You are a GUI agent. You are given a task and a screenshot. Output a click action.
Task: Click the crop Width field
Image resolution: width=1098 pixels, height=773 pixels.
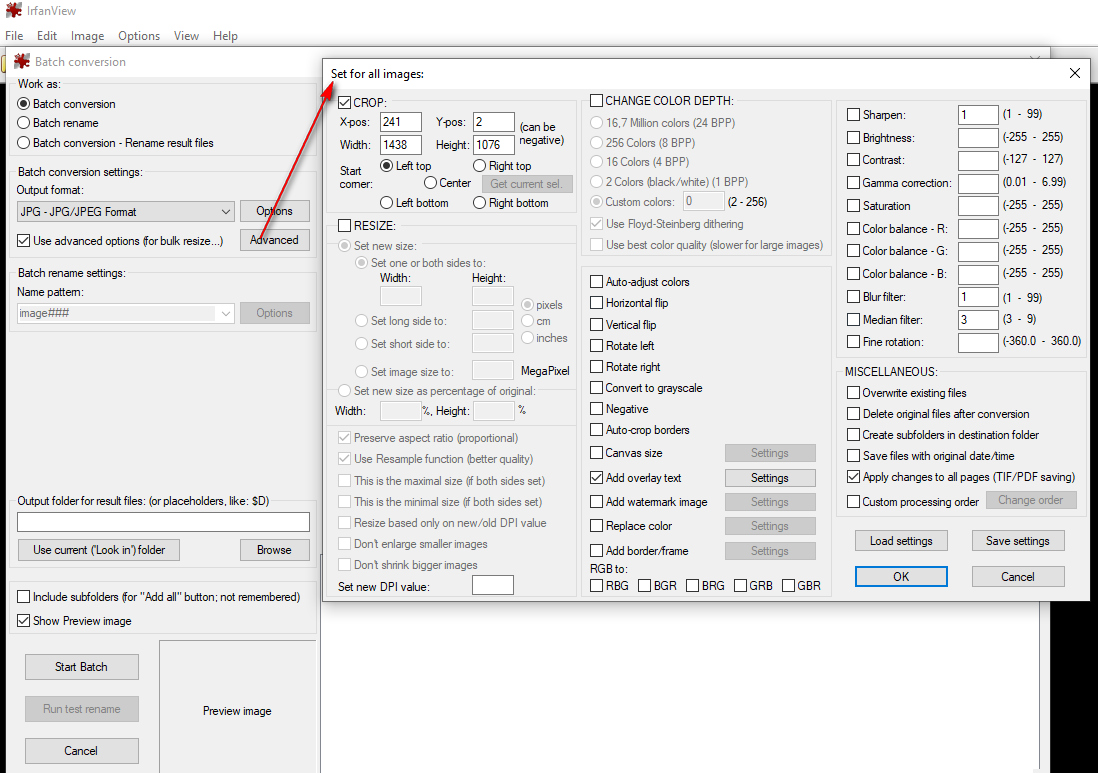click(x=401, y=145)
